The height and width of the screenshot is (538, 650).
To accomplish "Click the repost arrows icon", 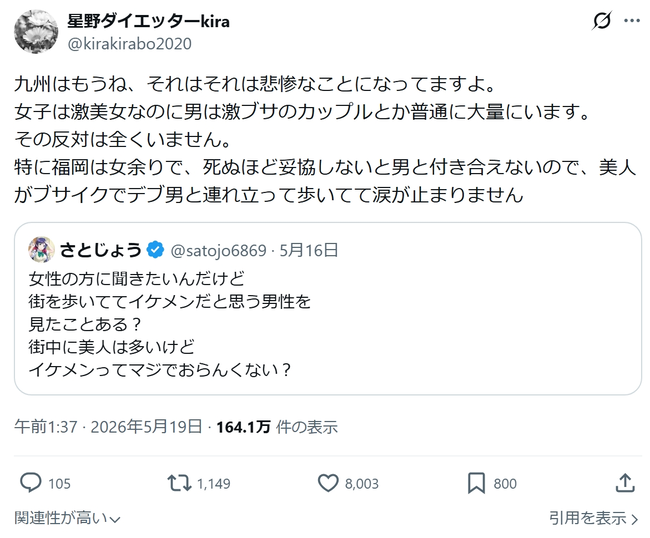I will coord(179,483).
